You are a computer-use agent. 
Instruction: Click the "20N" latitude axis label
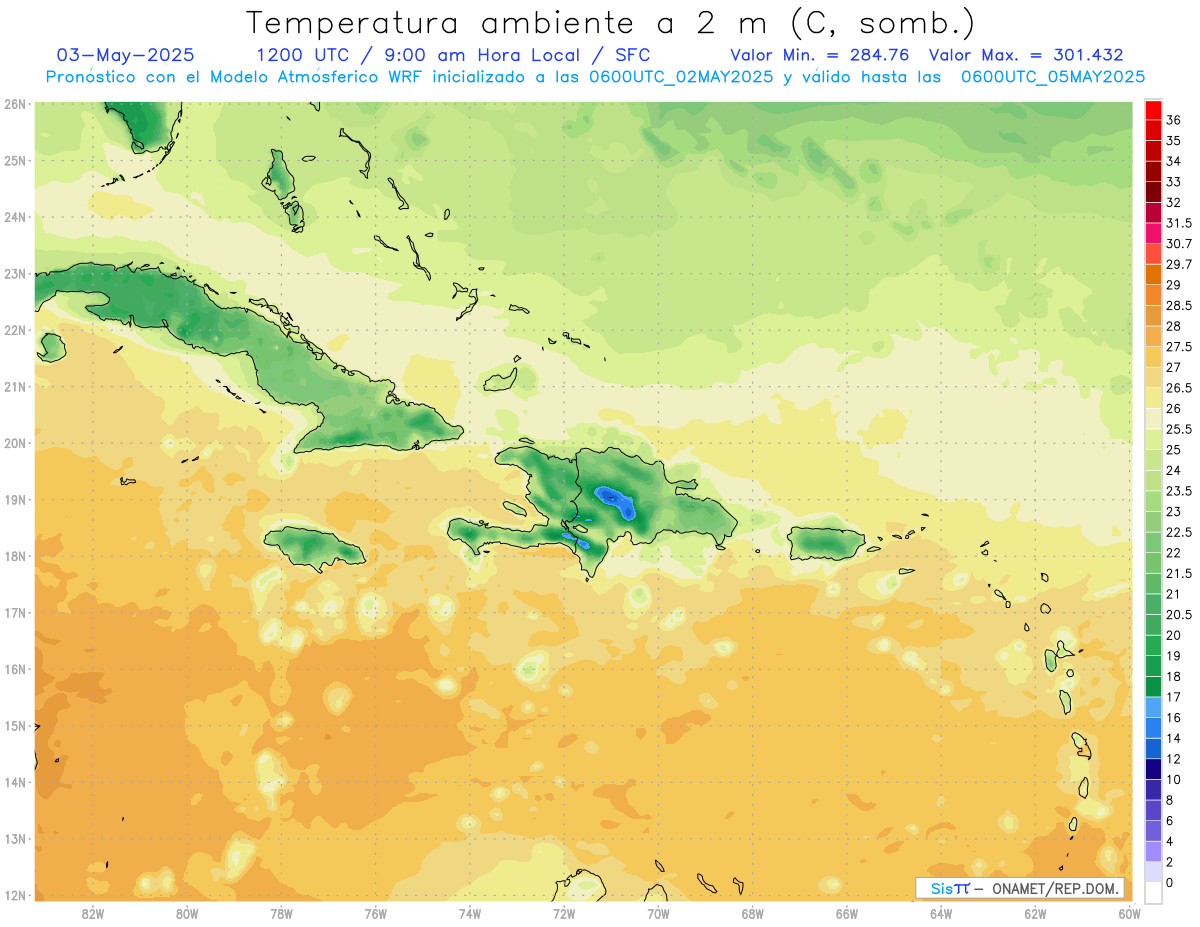point(15,443)
